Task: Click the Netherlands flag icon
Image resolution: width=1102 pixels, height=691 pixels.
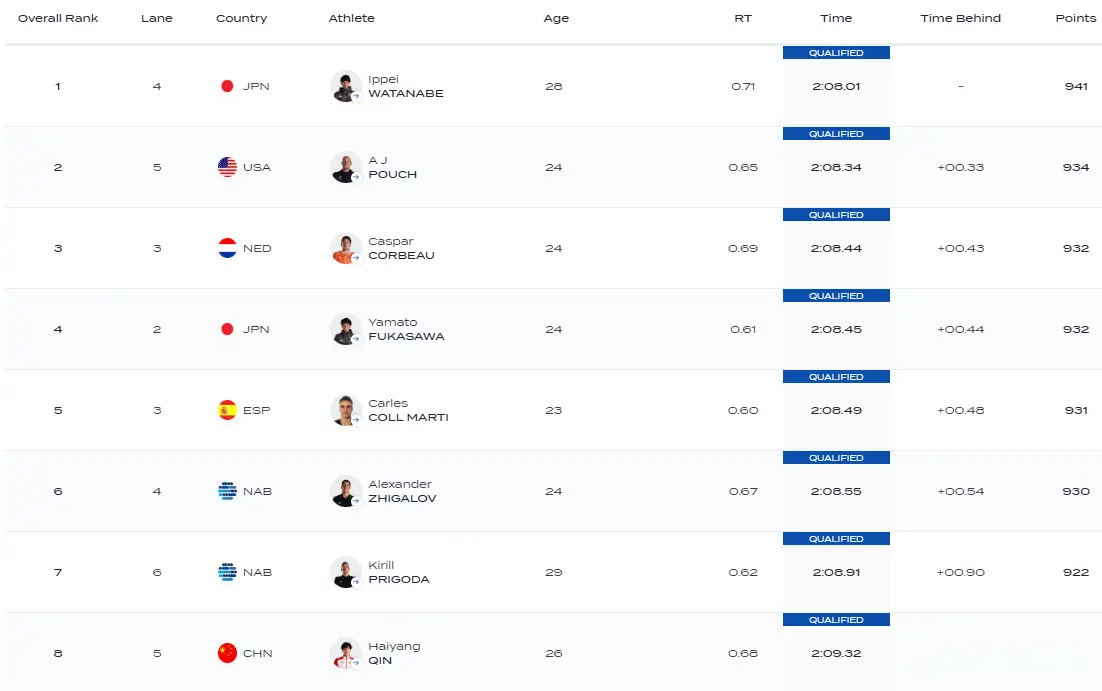Action: pos(227,248)
